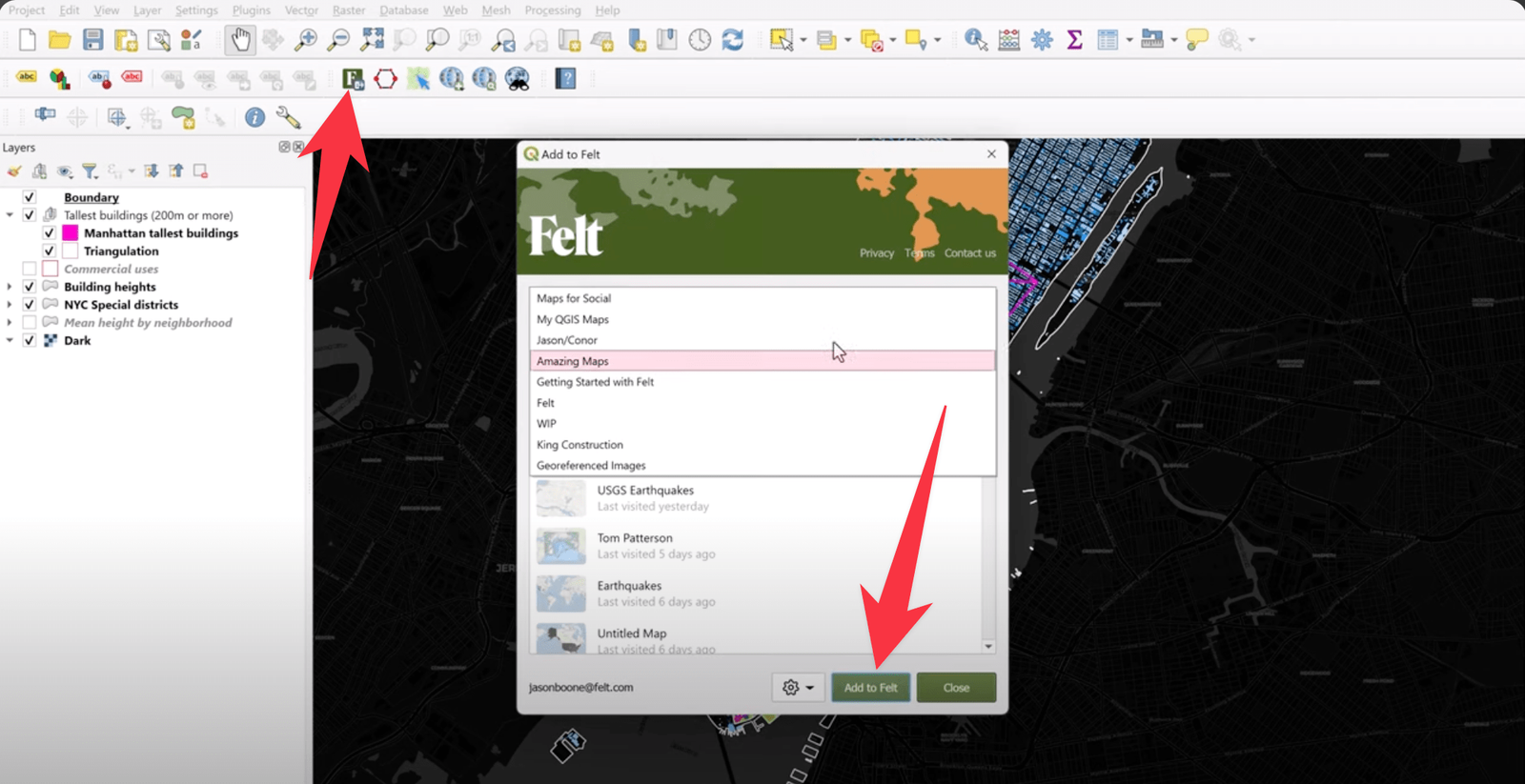Expand Mean height by neighborhood node

coord(10,322)
